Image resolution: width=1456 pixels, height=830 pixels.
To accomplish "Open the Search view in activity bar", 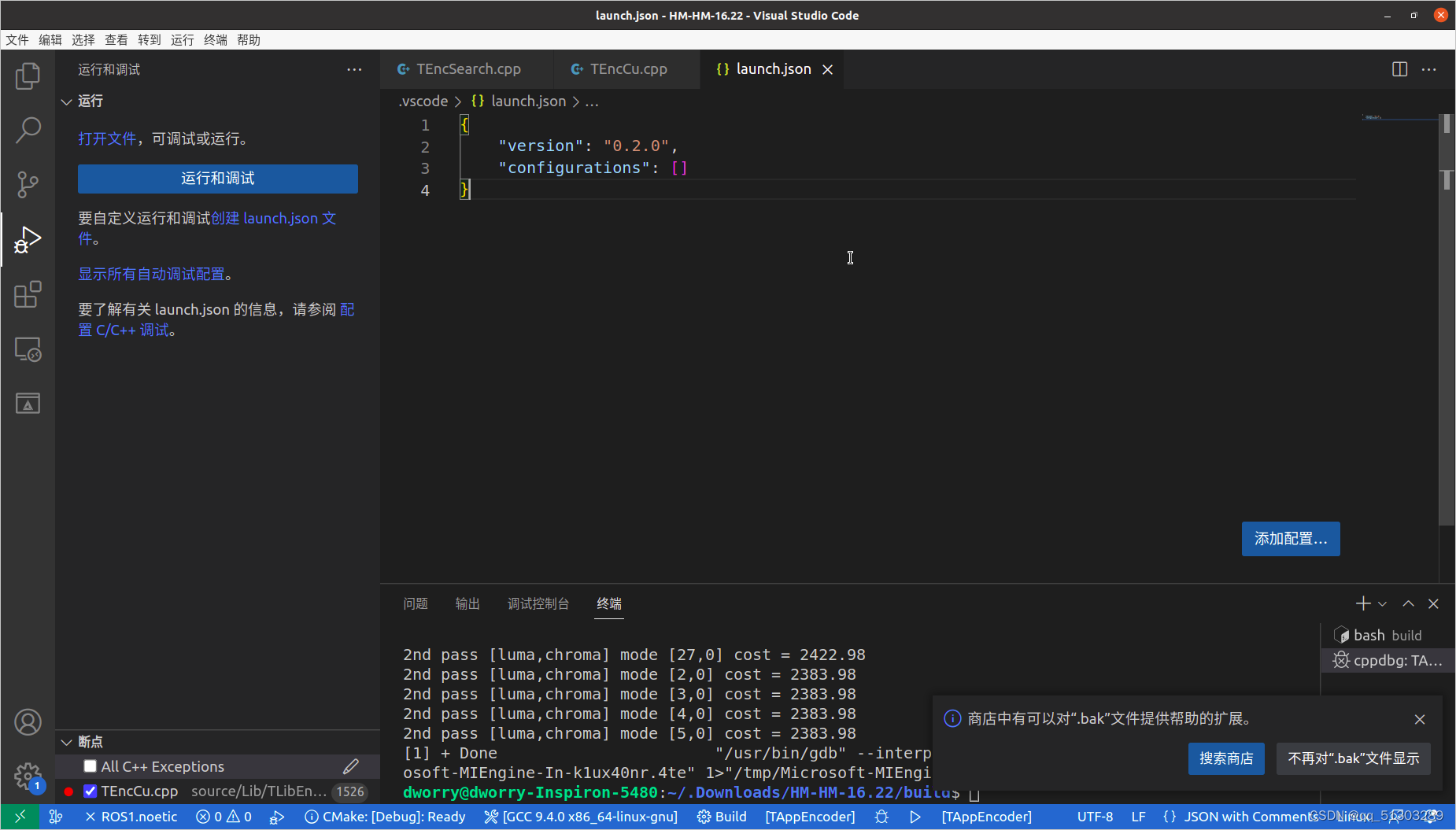I will 28,130.
